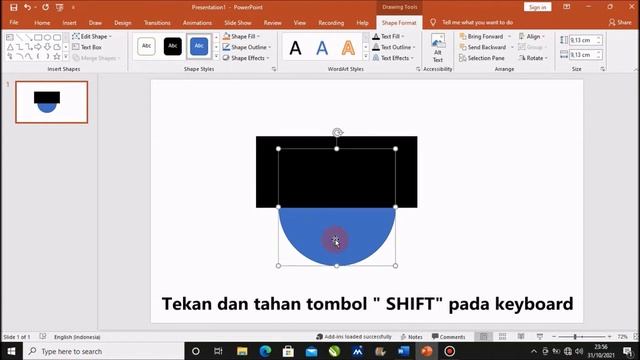The width and height of the screenshot is (640, 360).
Task: Click Bring Forward
Action: point(481,37)
